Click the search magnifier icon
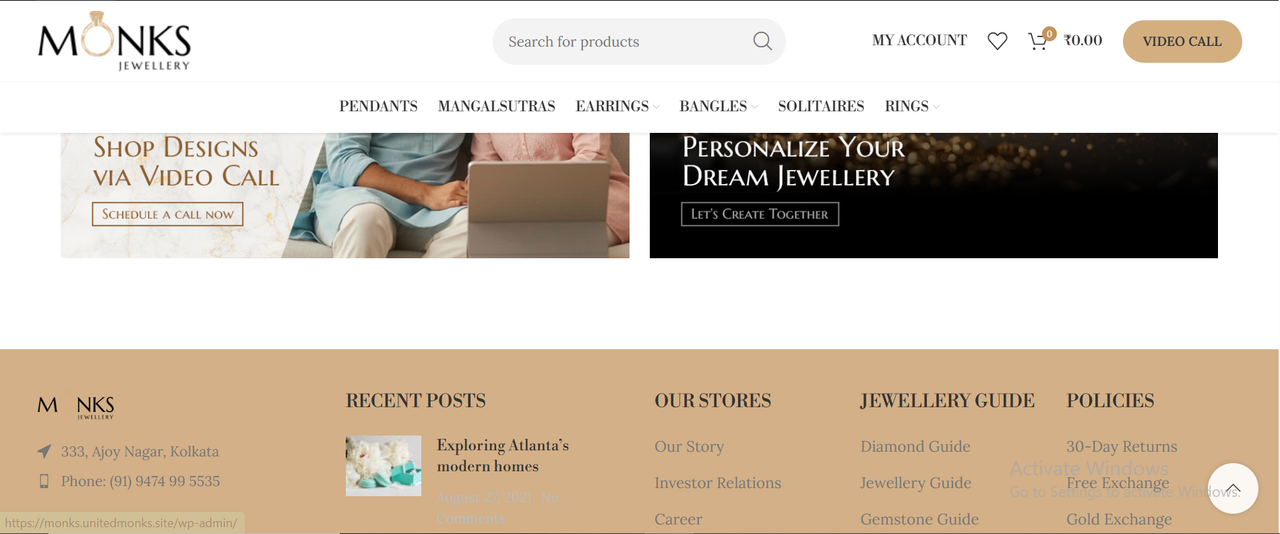 point(762,41)
